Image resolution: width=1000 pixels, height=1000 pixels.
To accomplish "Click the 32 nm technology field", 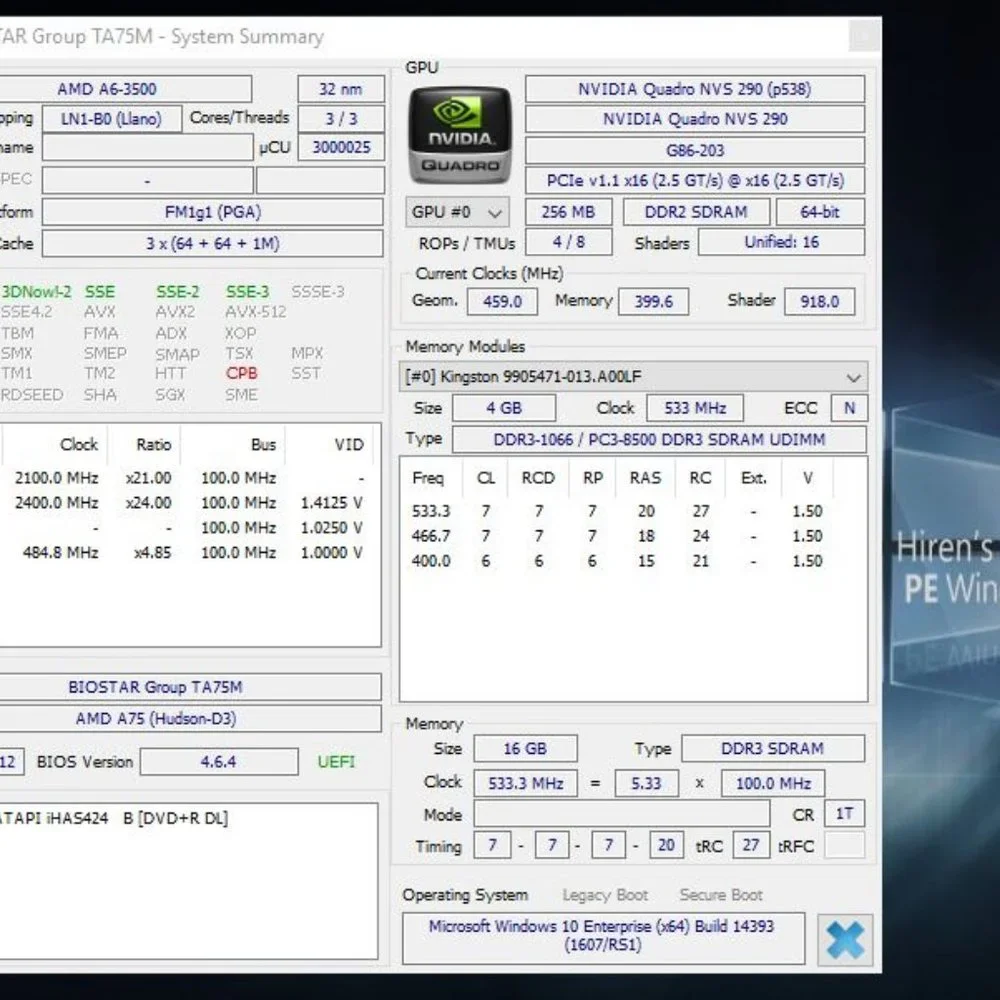I will pyautogui.click(x=341, y=89).
